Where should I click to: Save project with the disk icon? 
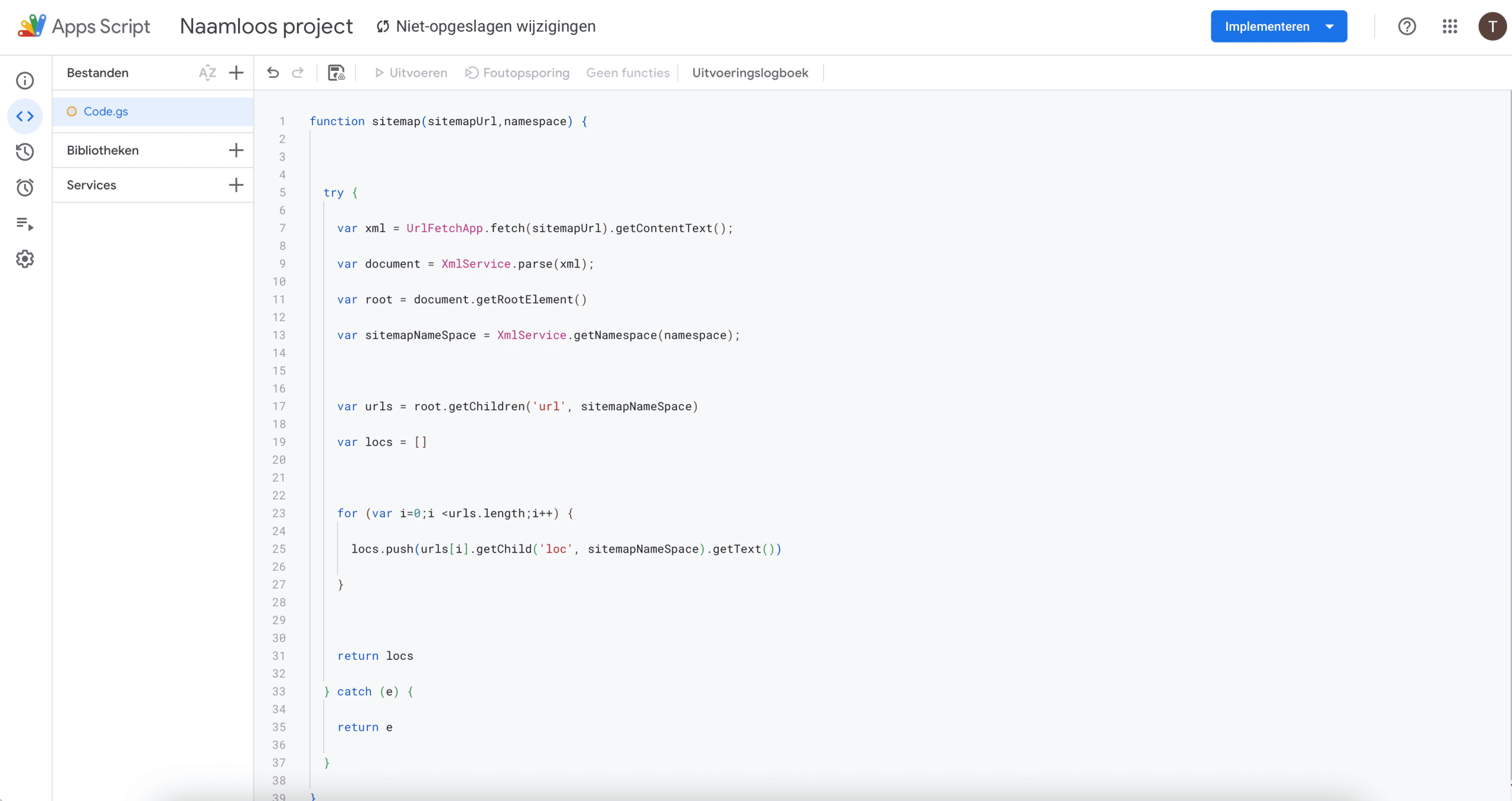coord(336,73)
